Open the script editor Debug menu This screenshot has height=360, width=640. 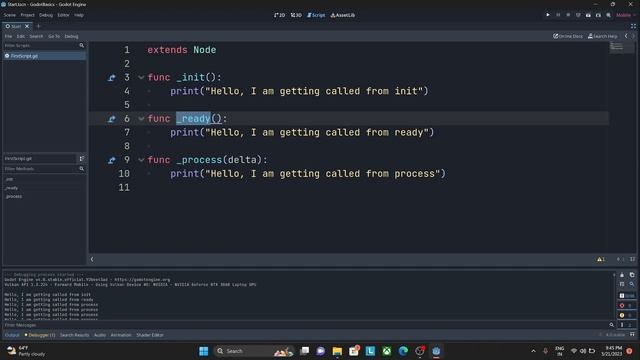coord(71,36)
